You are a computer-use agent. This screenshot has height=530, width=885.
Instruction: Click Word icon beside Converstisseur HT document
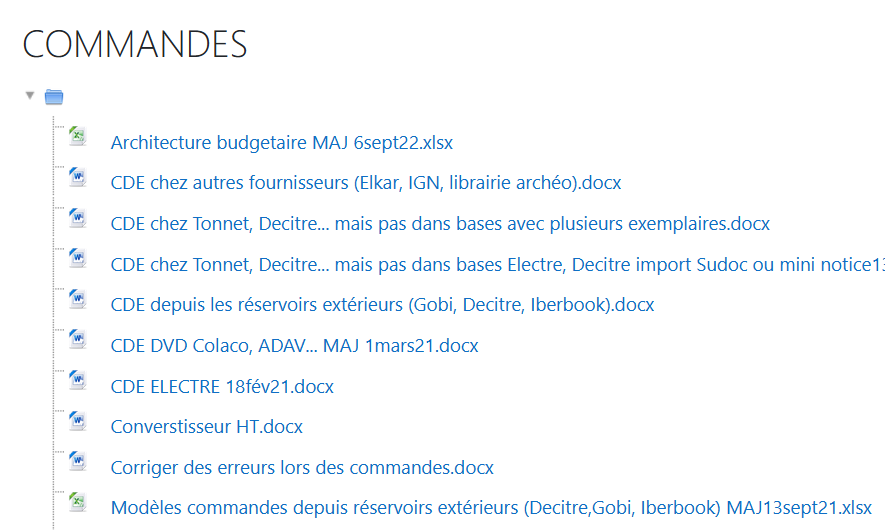(x=78, y=421)
